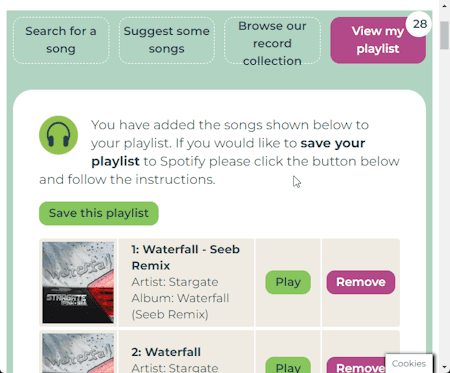450x373 pixels.
Task: Play the second Waterfall track
Action: click(288, 365)
